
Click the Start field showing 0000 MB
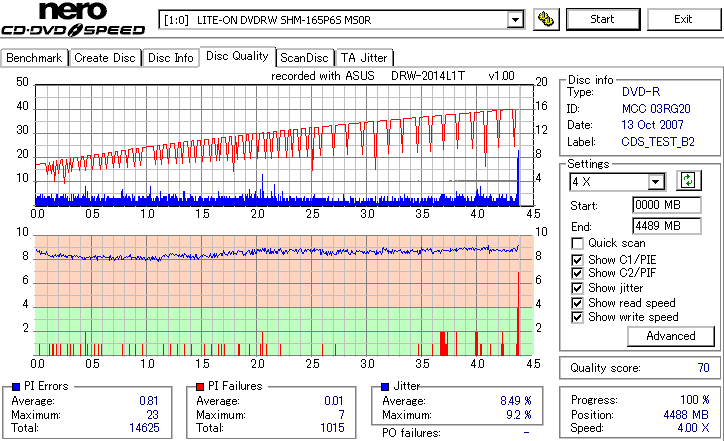(x=666, y=205)
